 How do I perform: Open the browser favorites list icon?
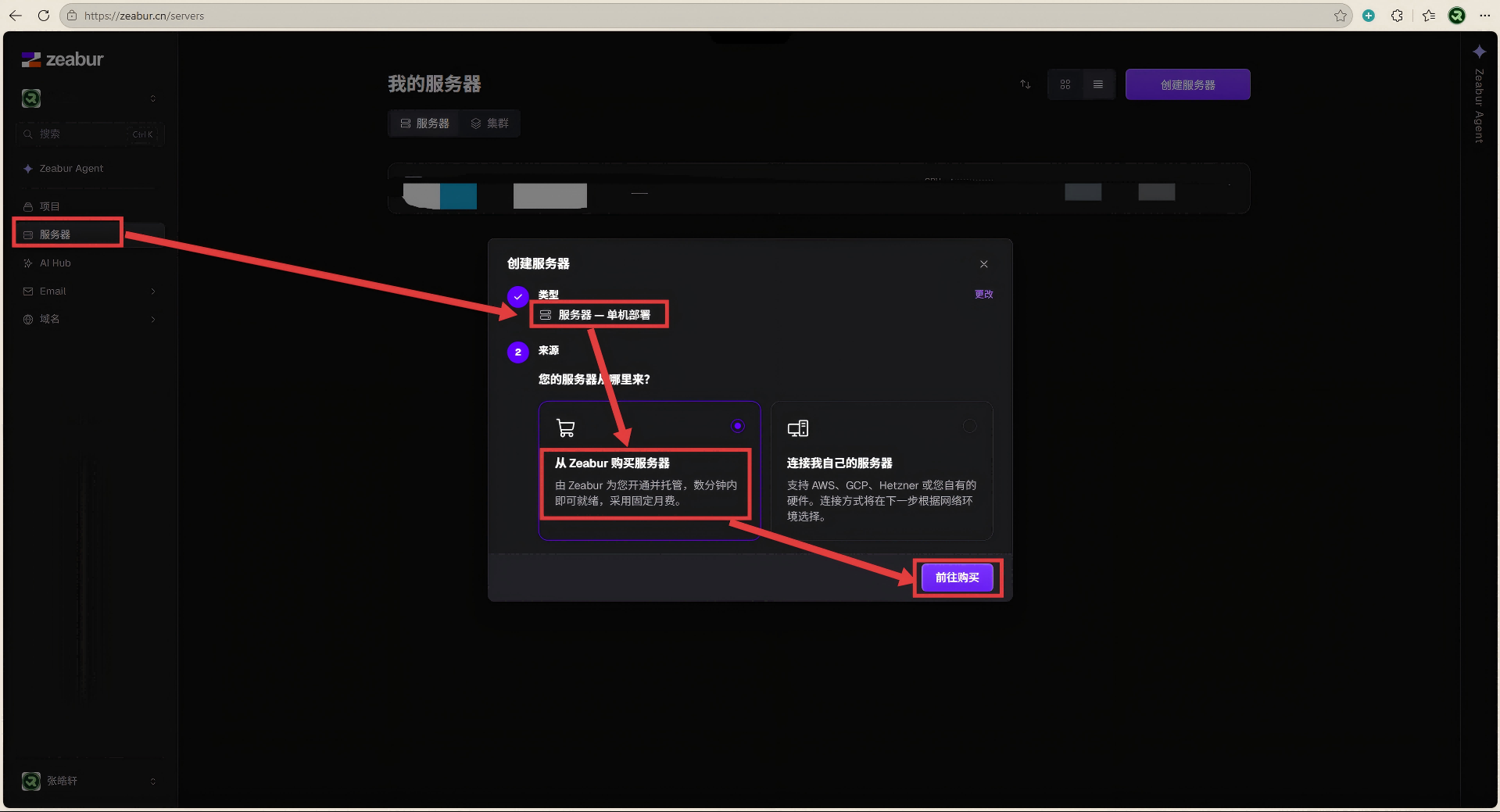click(x=1429, y=16)
